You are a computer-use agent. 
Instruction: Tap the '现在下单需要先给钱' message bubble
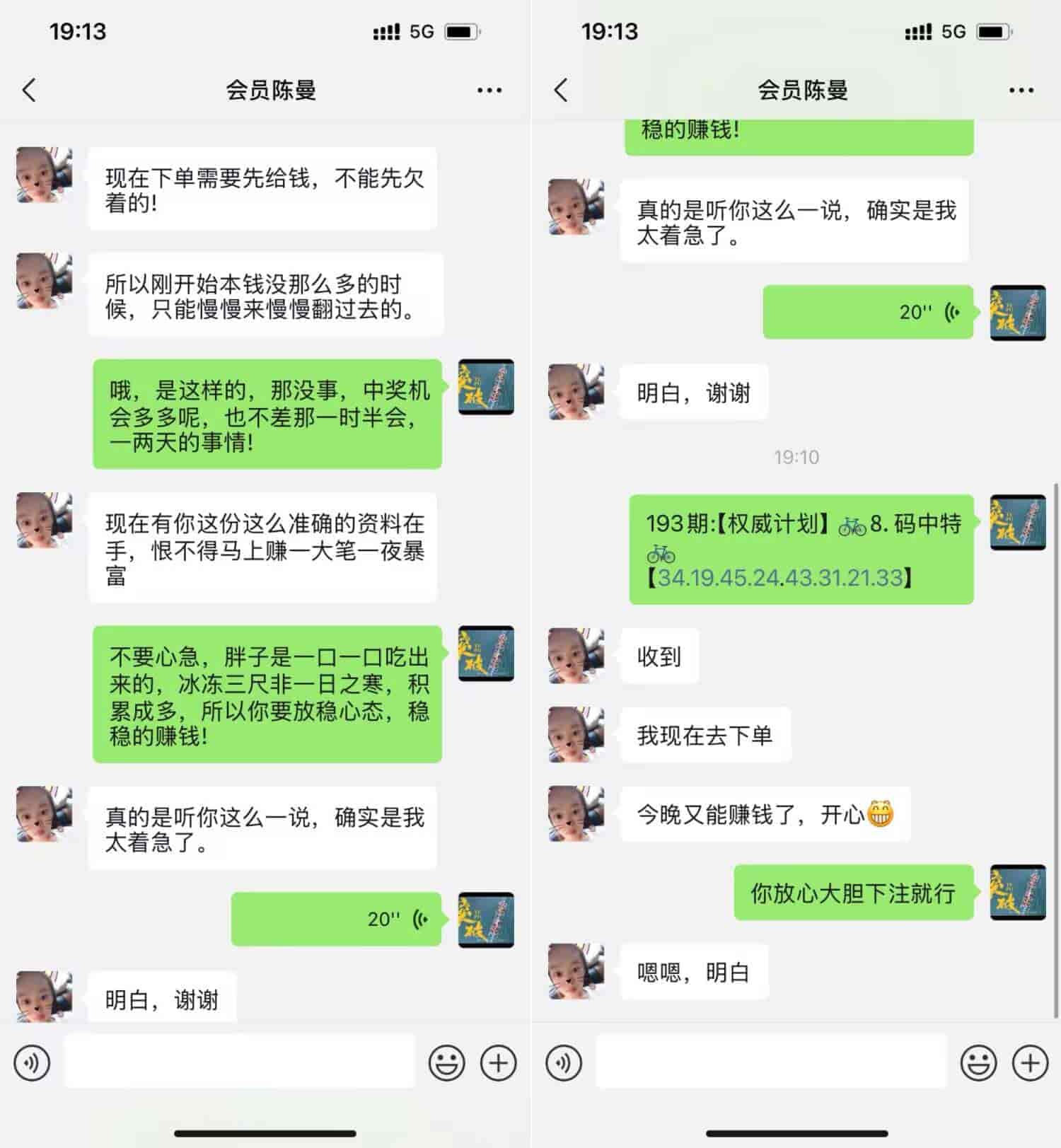tap(262, 189)
